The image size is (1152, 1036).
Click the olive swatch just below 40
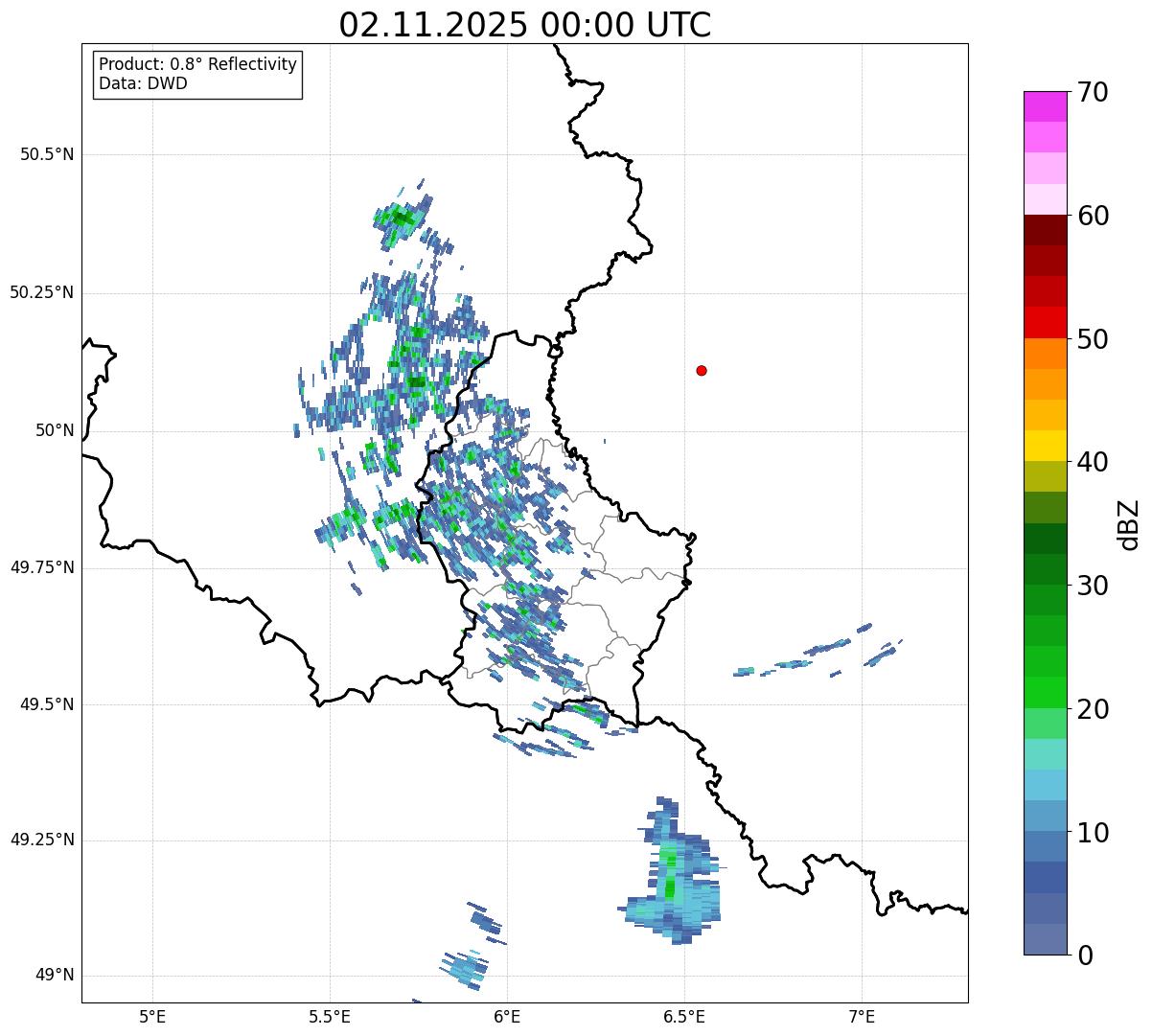[x=1045, y=476]
